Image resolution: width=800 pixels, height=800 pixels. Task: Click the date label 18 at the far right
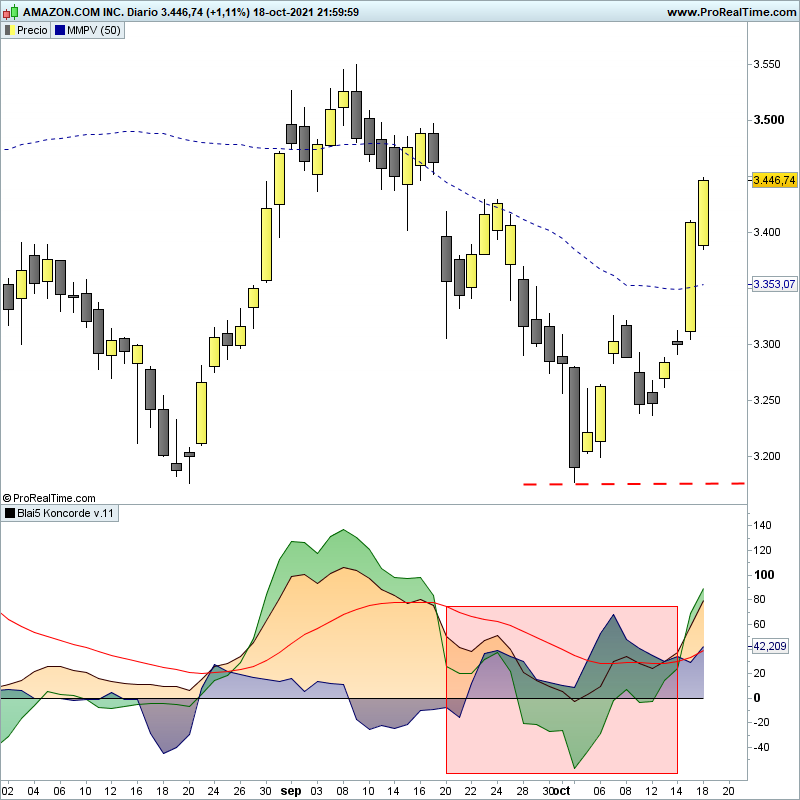703,791
